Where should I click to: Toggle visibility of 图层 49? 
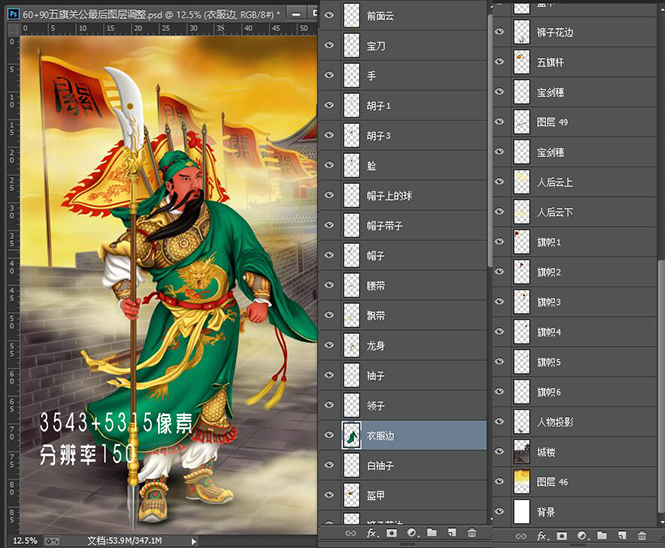click(500, 122)
